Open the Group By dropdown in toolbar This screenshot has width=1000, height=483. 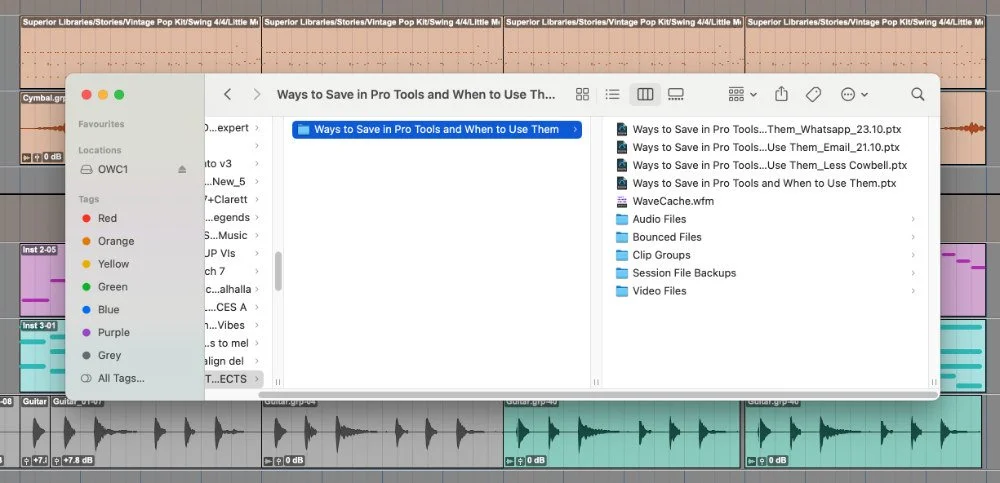point(742,94)
